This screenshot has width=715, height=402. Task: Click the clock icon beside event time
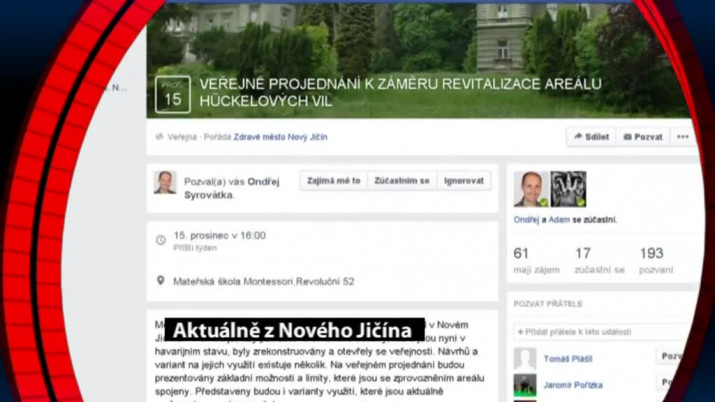pyautogui.click(x=160, y=240)
